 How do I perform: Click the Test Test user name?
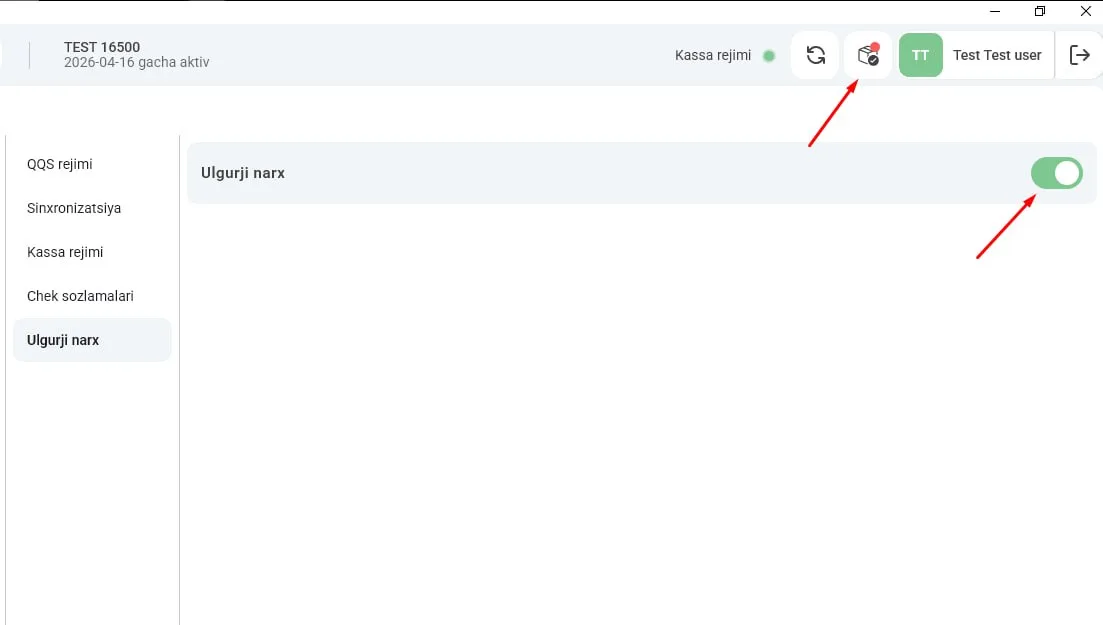[997, 55]
